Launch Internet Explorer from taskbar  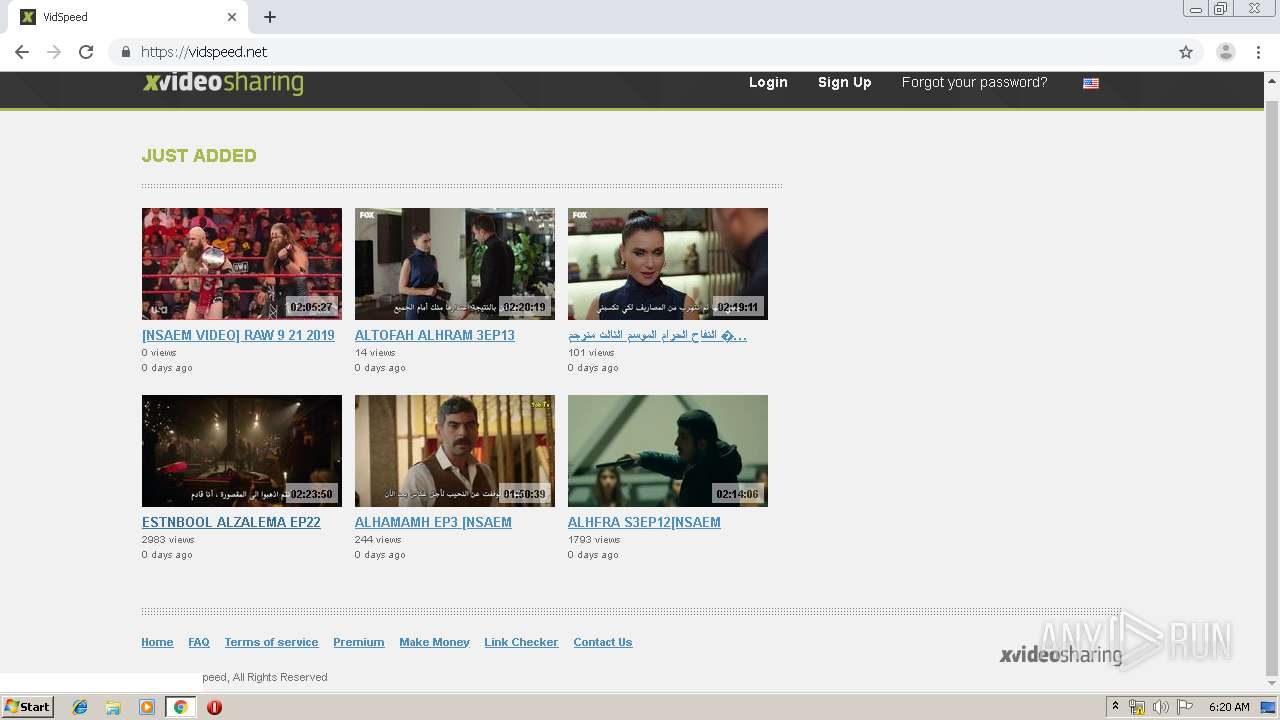pyautogui.click(x=80, y=707)
